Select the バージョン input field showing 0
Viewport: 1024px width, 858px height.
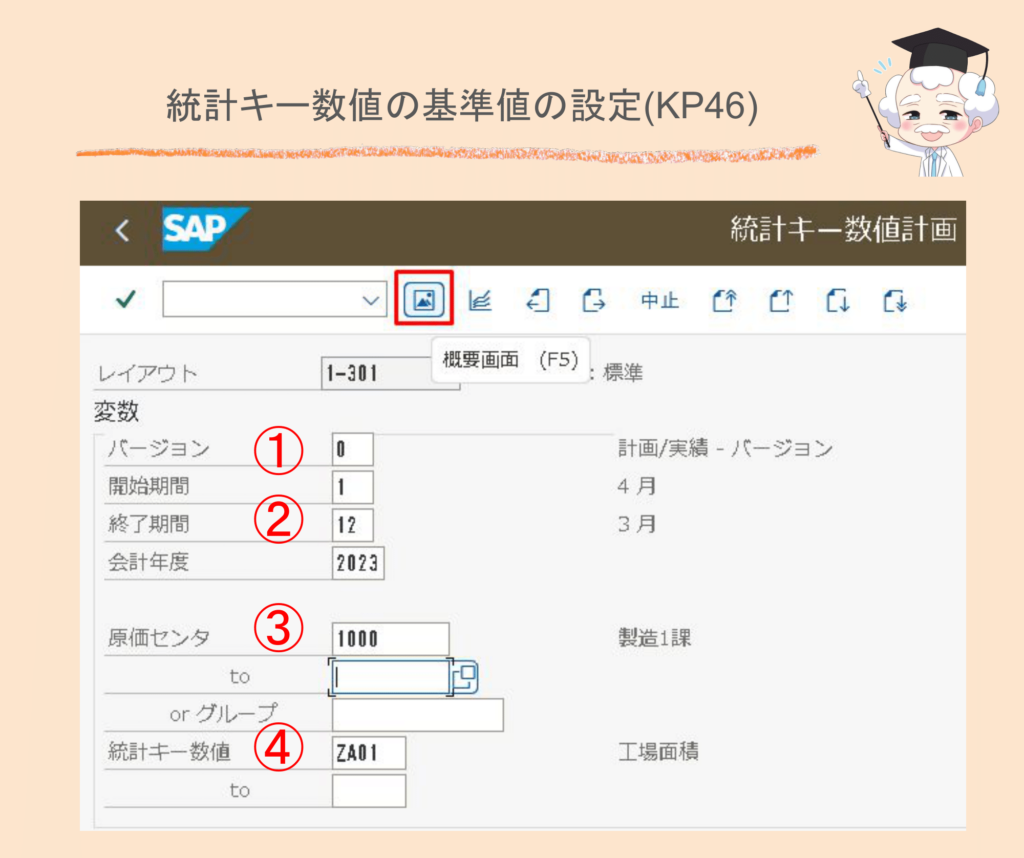tap(354, 449)
